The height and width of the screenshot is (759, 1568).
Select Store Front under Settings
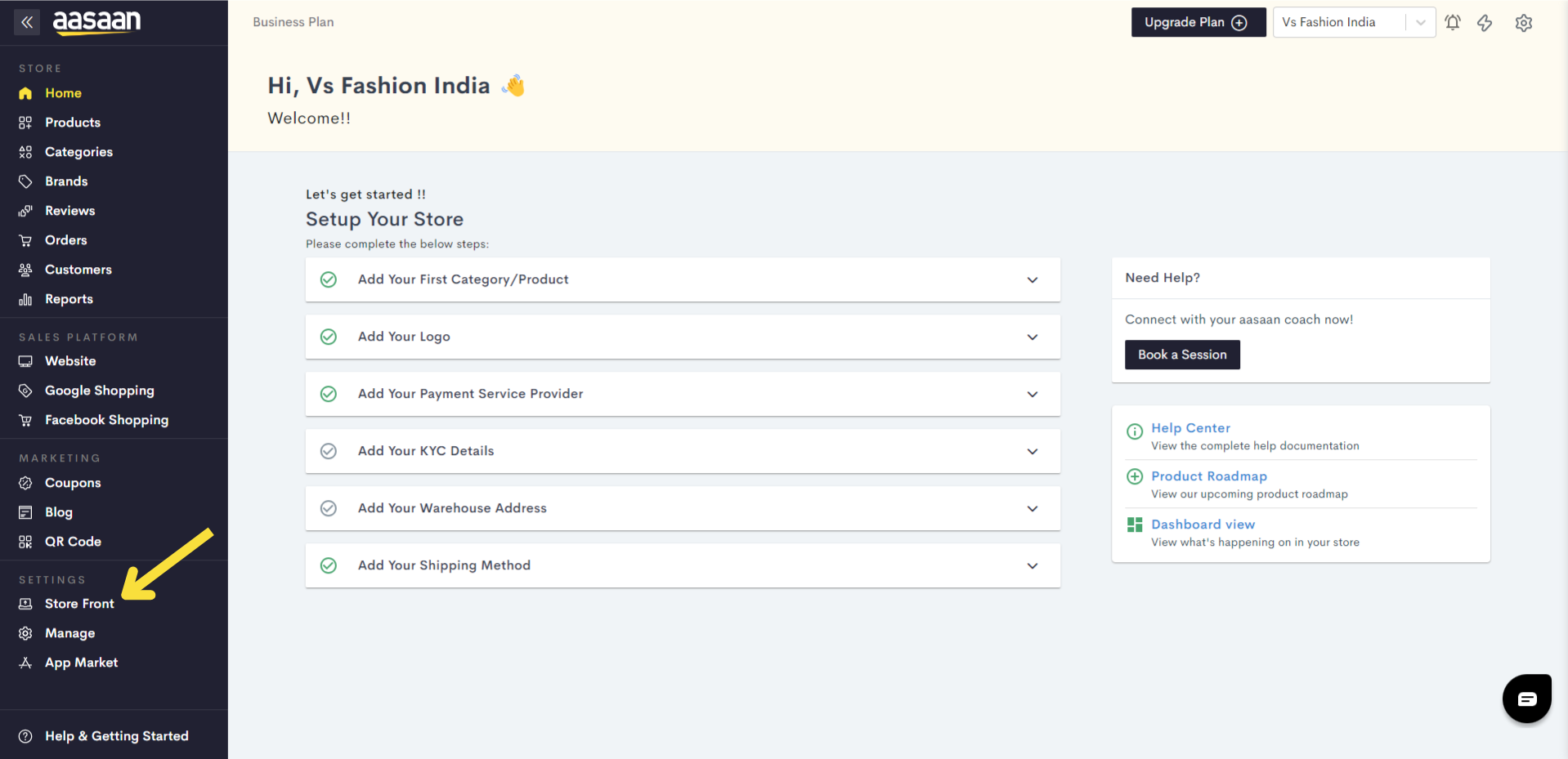click(79, 604)
